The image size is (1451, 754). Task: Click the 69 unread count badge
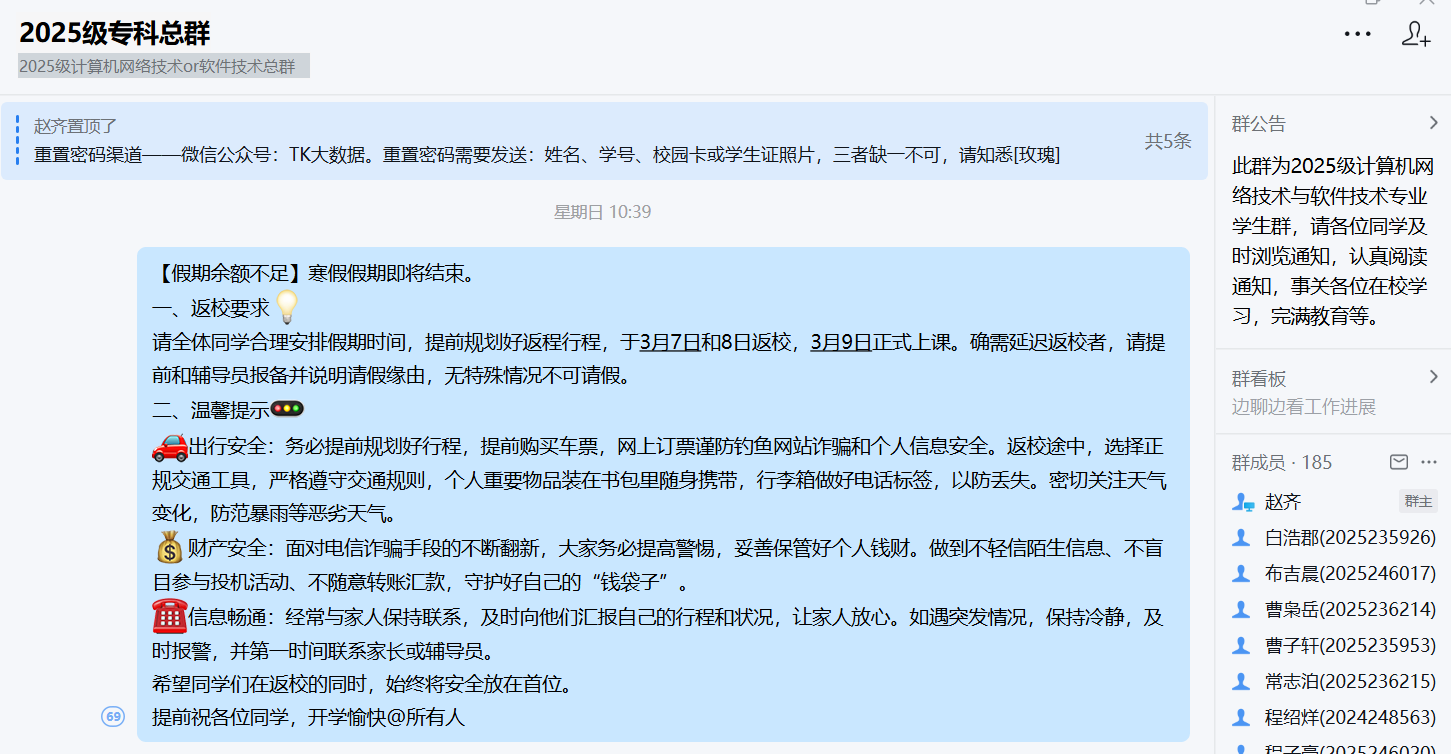click(113, 716)
